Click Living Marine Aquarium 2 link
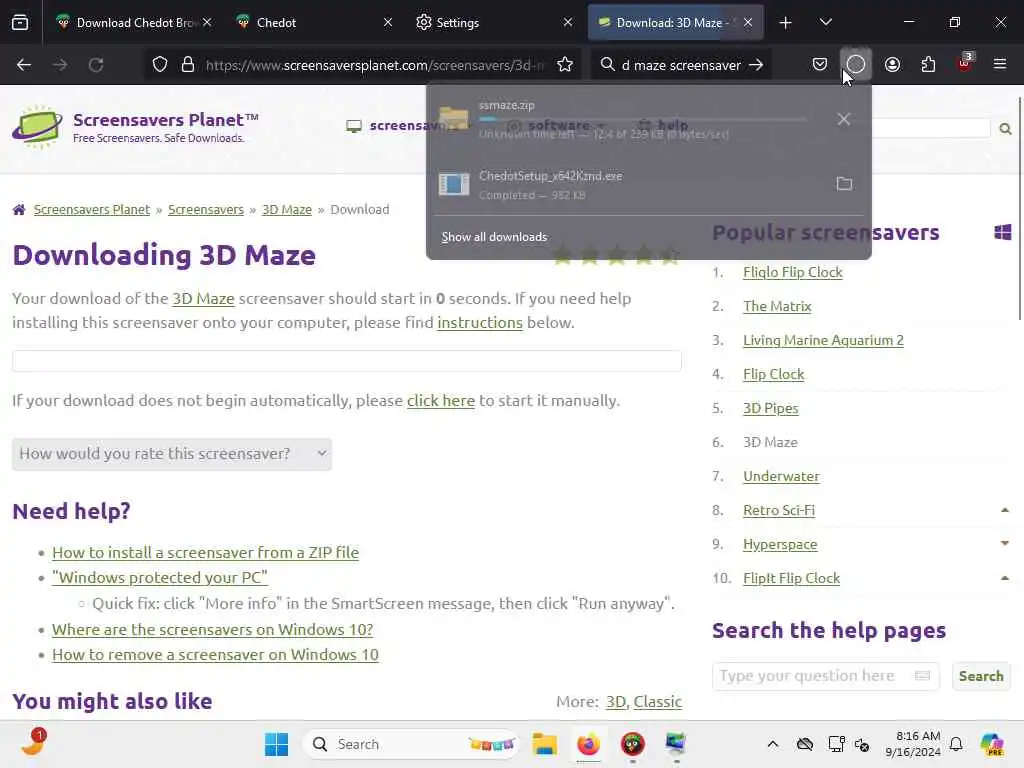 coord(824,340)
